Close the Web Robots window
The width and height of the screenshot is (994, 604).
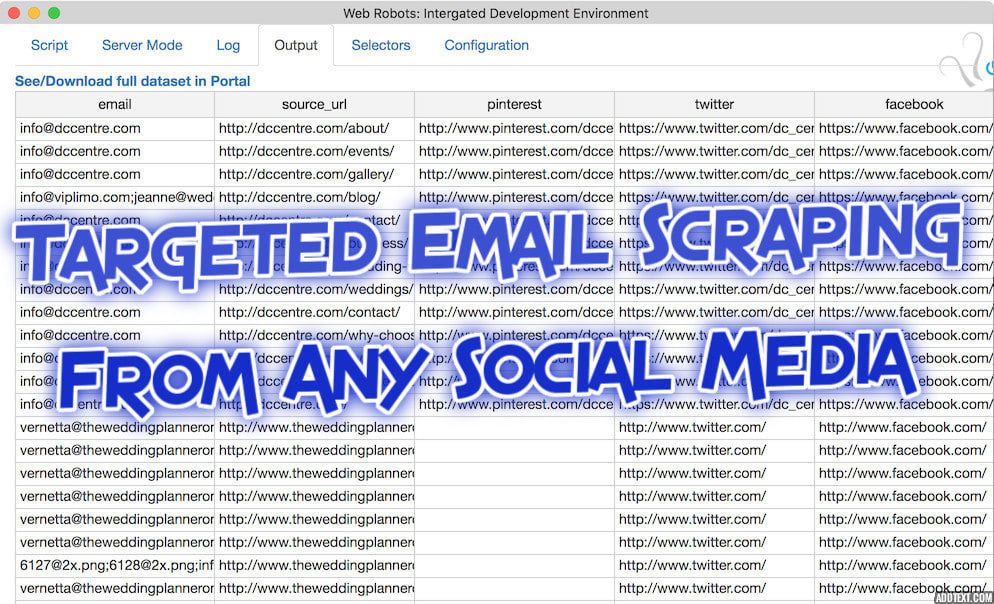(x=14, y=13)
